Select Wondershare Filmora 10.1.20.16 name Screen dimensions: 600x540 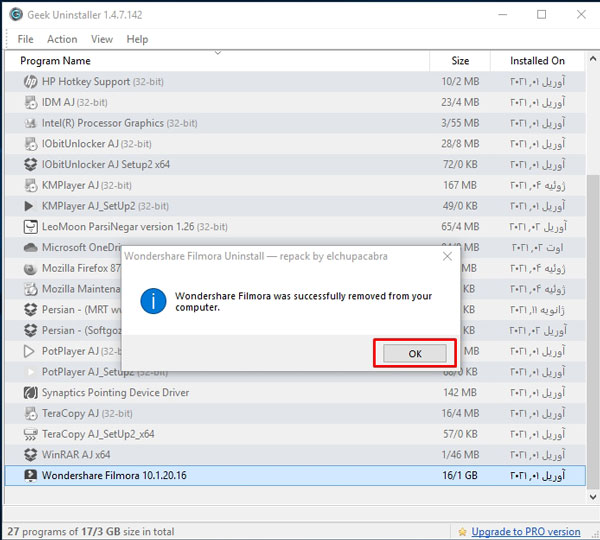(x=114, y=475)
